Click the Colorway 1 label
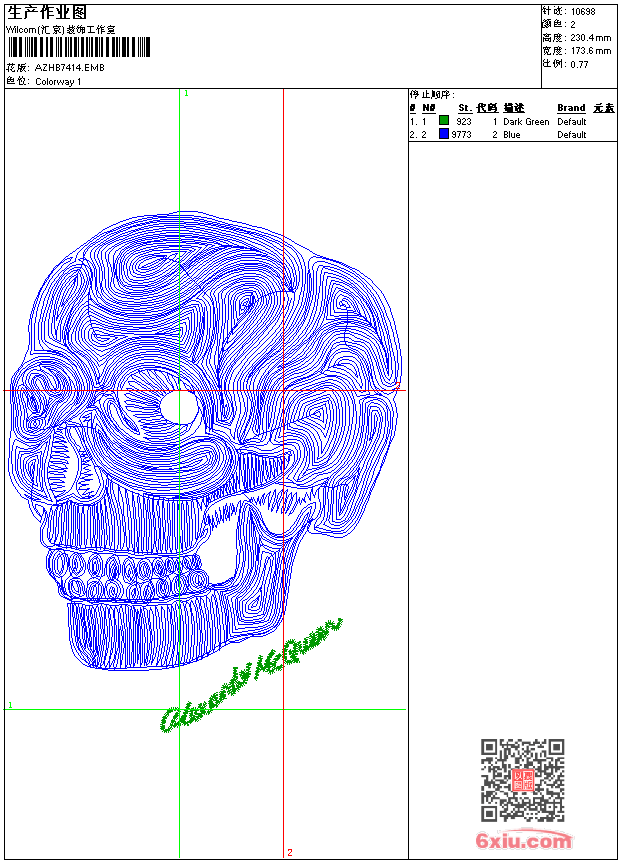This screenshot has height=860, width=620. point(58,81)
